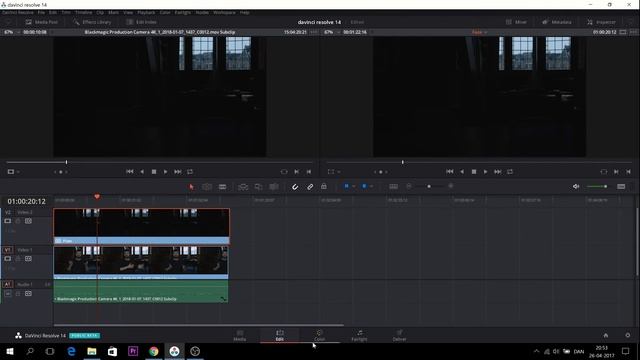
Task: Toggle the Linked Selection chain icon
Action: (310, 187)
